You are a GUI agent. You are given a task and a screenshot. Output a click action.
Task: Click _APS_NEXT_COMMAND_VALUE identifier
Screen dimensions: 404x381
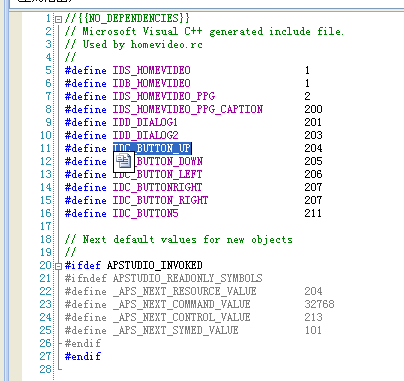click(181, 304)
